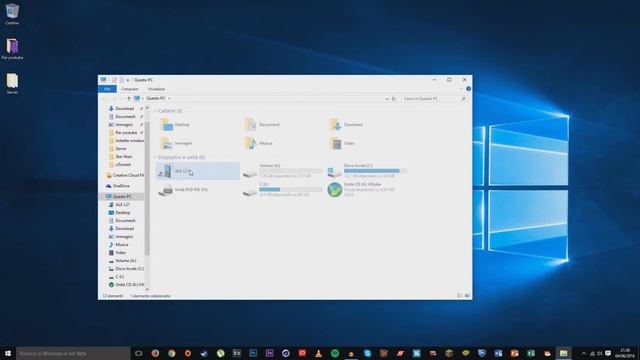640x360 pixels.
Task: Select the Disco locale (C:) drive
Action: click(x=367, y=171)
